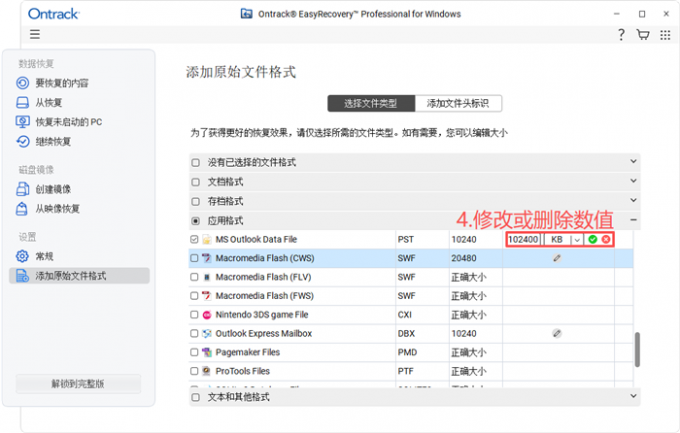Viewport: 680px width, 433px height.
Task: Expand the 文本和其他格式 section
Action: 633,396
